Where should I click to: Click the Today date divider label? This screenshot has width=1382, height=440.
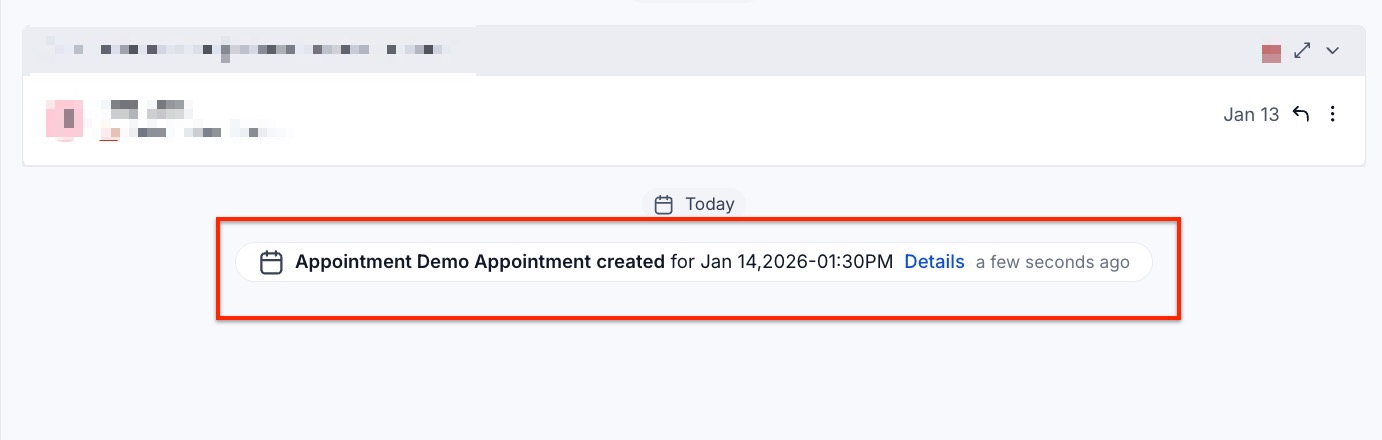pos(709,204)
